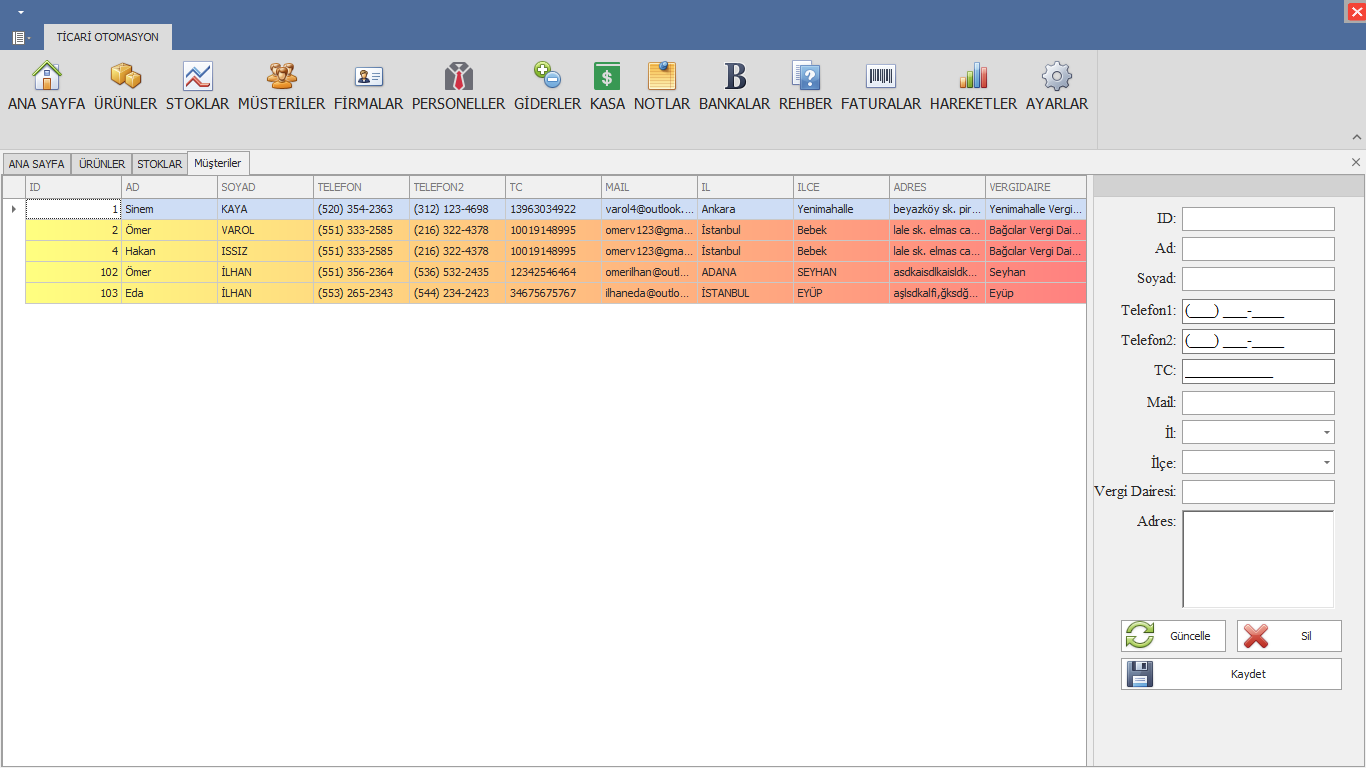This screenshot has height=768, width=1366.
Task: Select the Hakan ISSIZ row
Action: [555, 251]
